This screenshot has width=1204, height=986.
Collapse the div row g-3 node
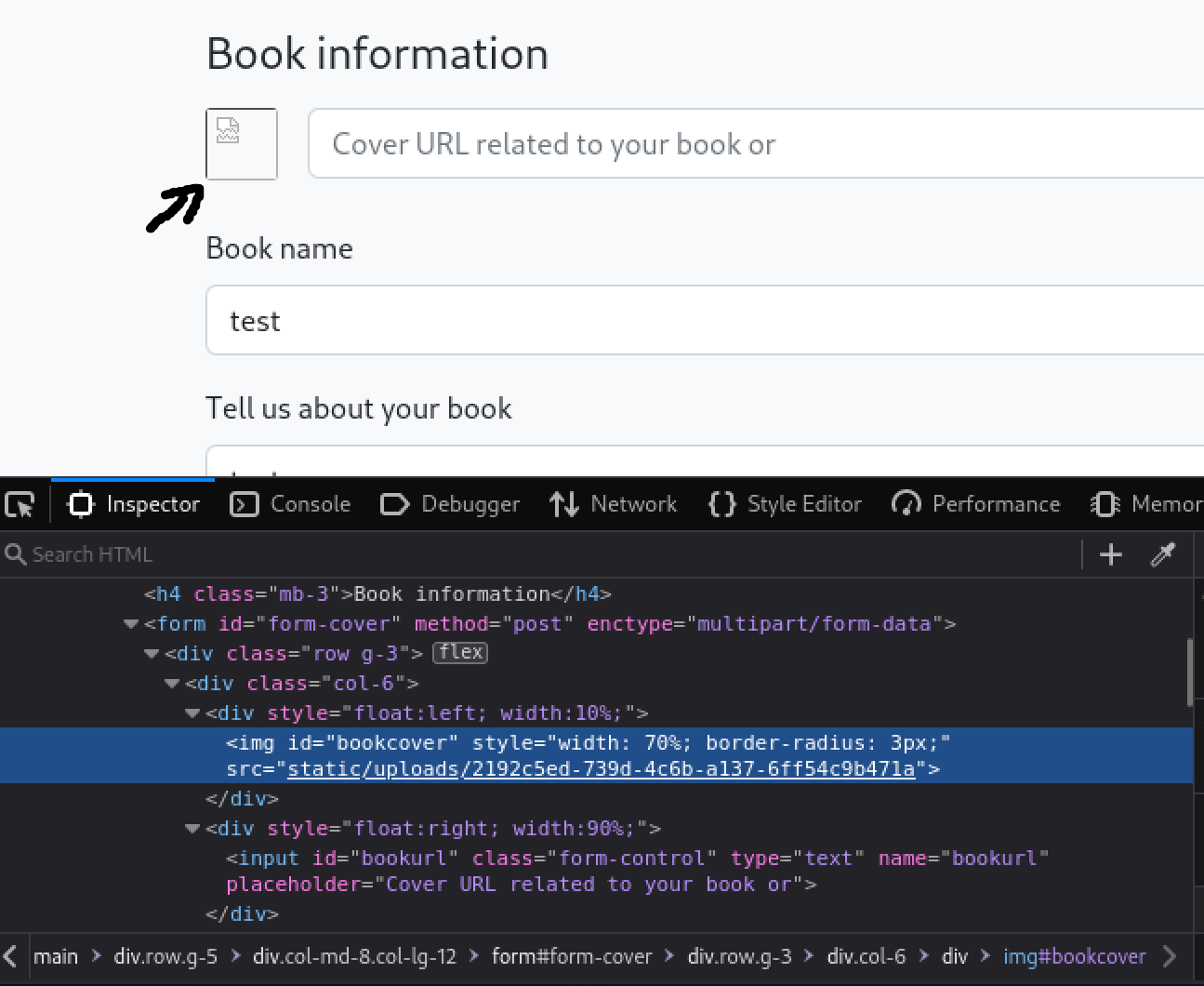click(152, 654)
